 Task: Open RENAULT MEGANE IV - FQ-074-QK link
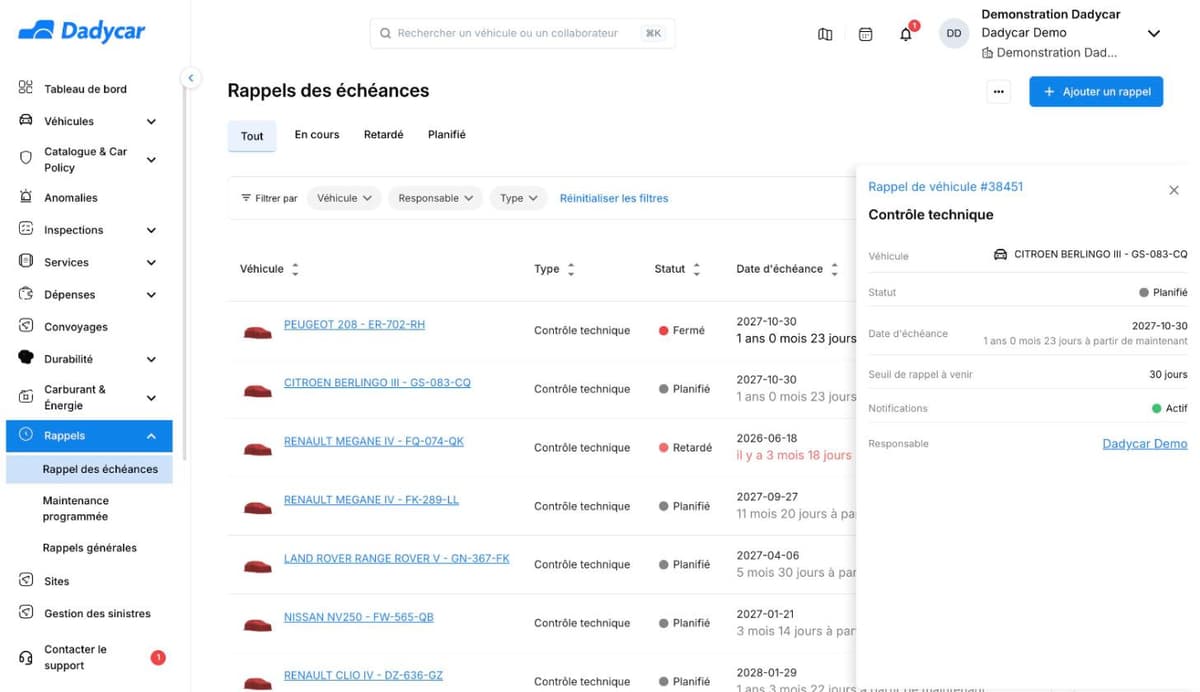[x=374, y=441]
